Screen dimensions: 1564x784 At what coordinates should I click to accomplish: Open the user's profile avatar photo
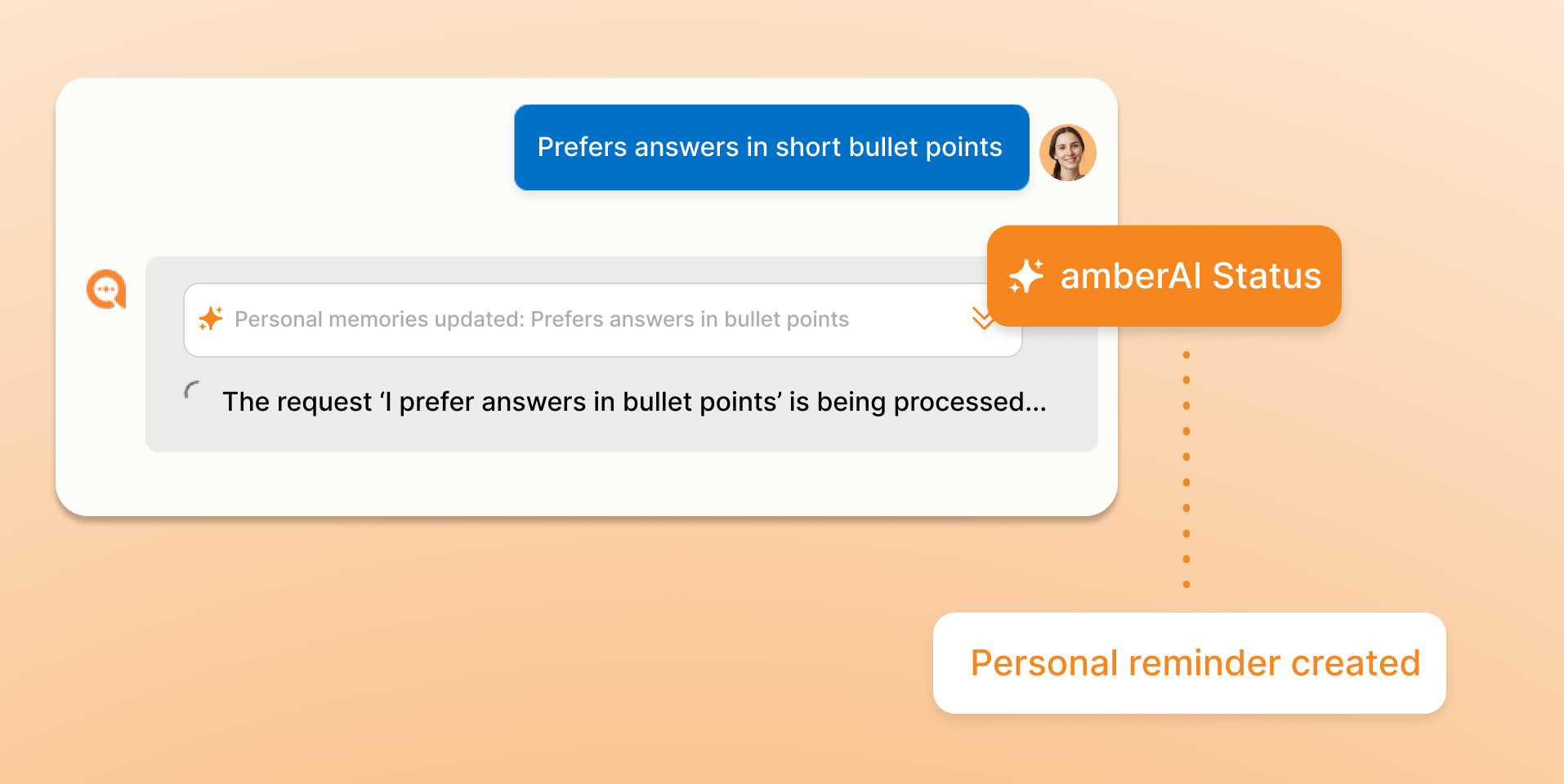point(1067,152)
